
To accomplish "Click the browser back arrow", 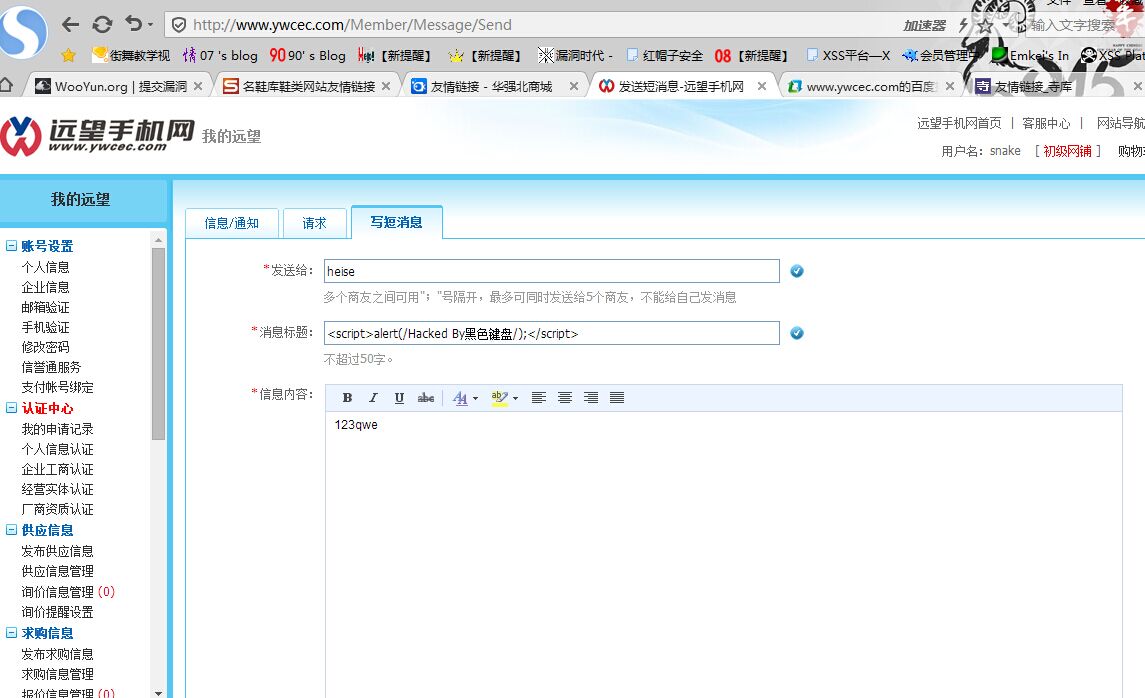I will point(70,25).
